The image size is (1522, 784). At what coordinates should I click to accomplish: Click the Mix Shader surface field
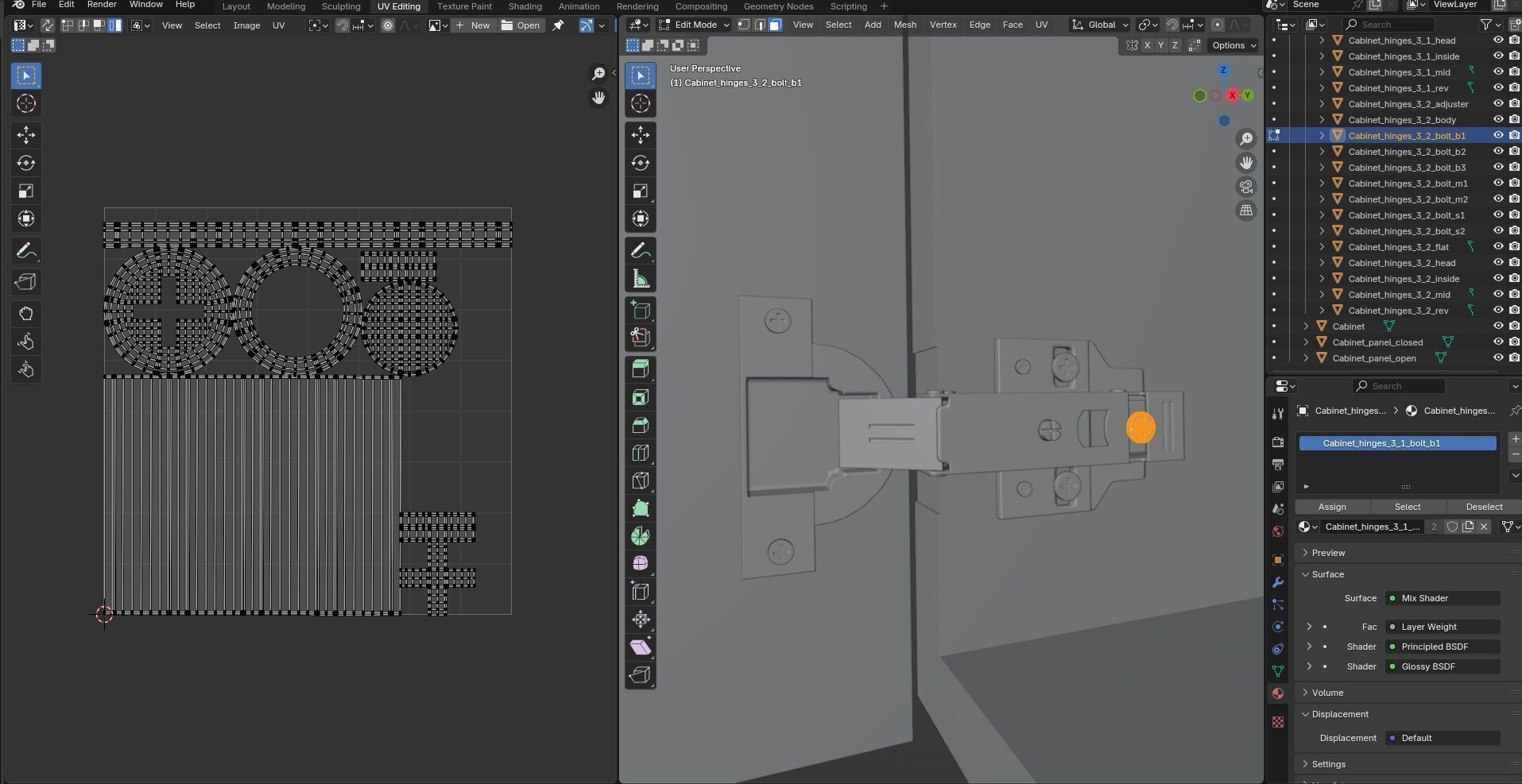point(1443,598)
